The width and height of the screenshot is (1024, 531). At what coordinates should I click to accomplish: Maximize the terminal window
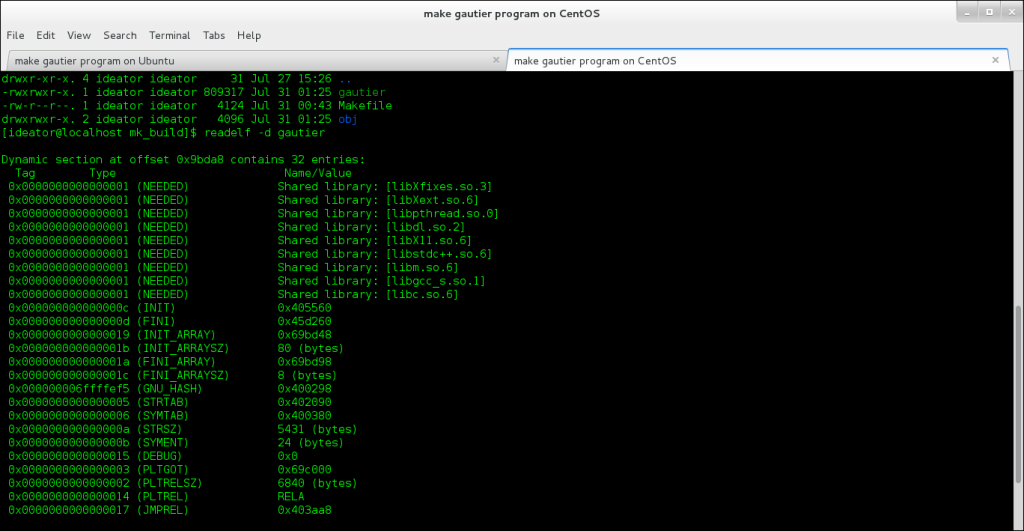coord(989,12)
